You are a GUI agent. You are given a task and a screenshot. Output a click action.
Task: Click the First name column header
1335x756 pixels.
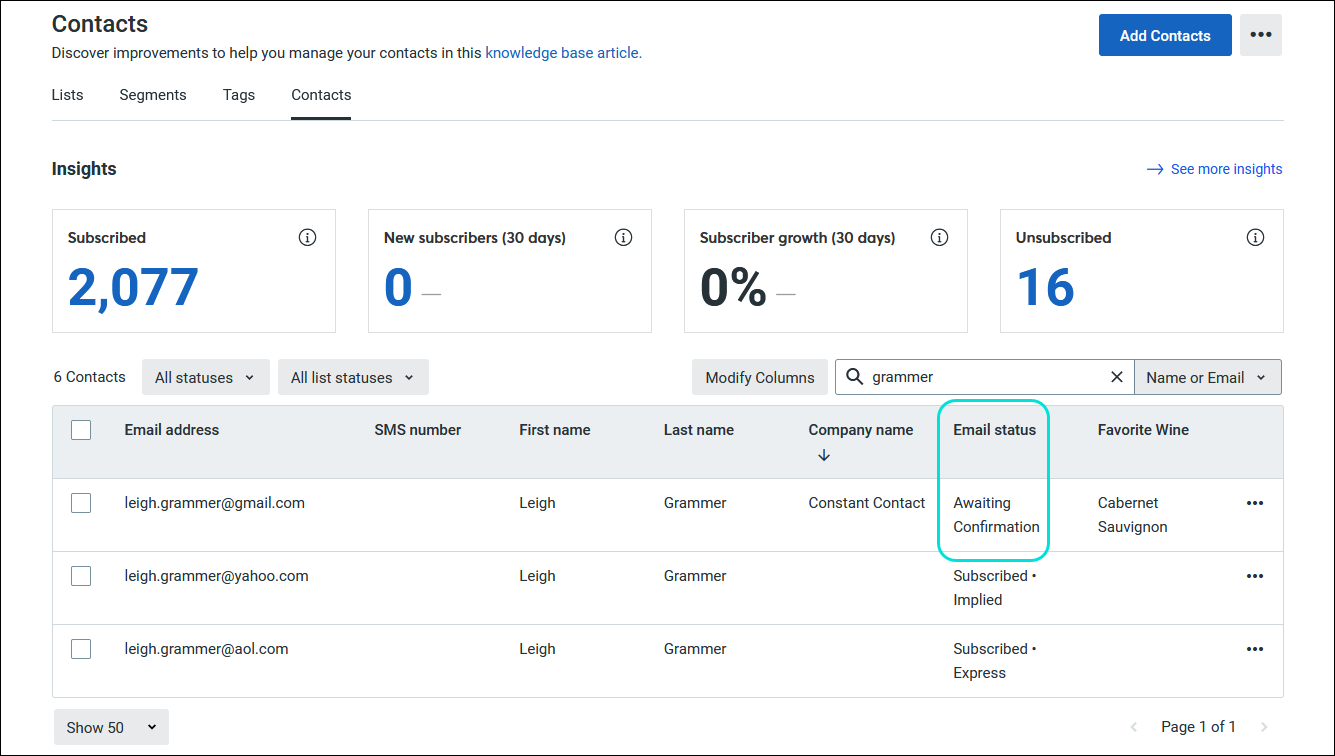pyautogui.click(x=555, y=430)
